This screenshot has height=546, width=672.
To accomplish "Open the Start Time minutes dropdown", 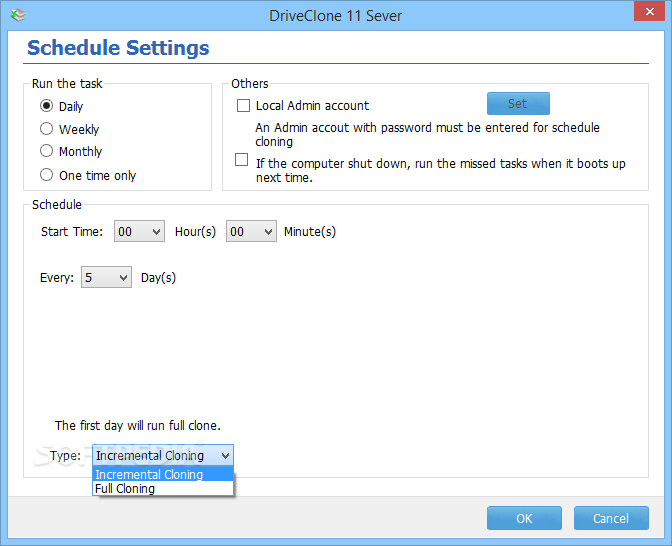I will [251, 231].
